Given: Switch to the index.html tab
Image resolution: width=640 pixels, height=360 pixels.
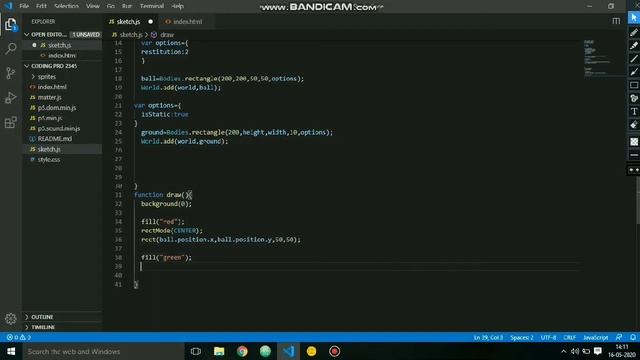Looking at the screenshot, I should pos(187,21).
